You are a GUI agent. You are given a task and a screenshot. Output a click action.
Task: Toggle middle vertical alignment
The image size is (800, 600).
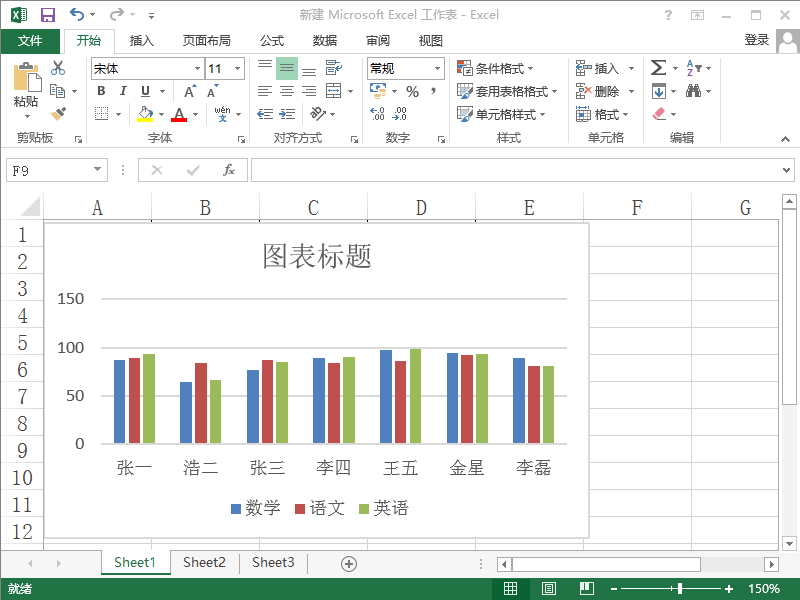point(287,68)
